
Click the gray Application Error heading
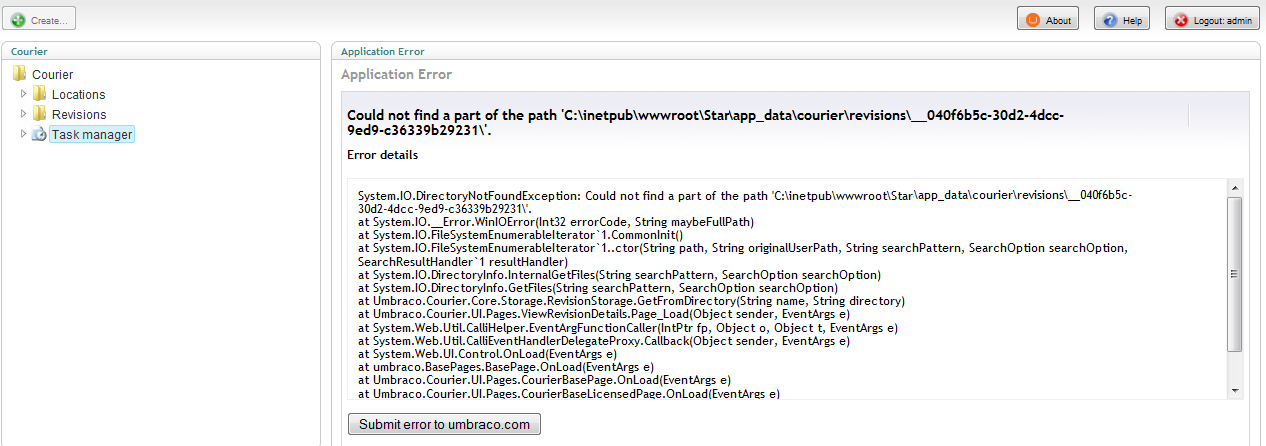pyautogui.click(x=396, y=74)
